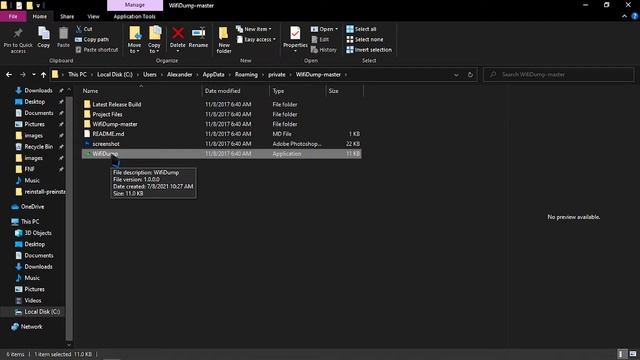Select the README.md file
The width and height of the screenshot is (640, 360).
[x=222, y=134]
